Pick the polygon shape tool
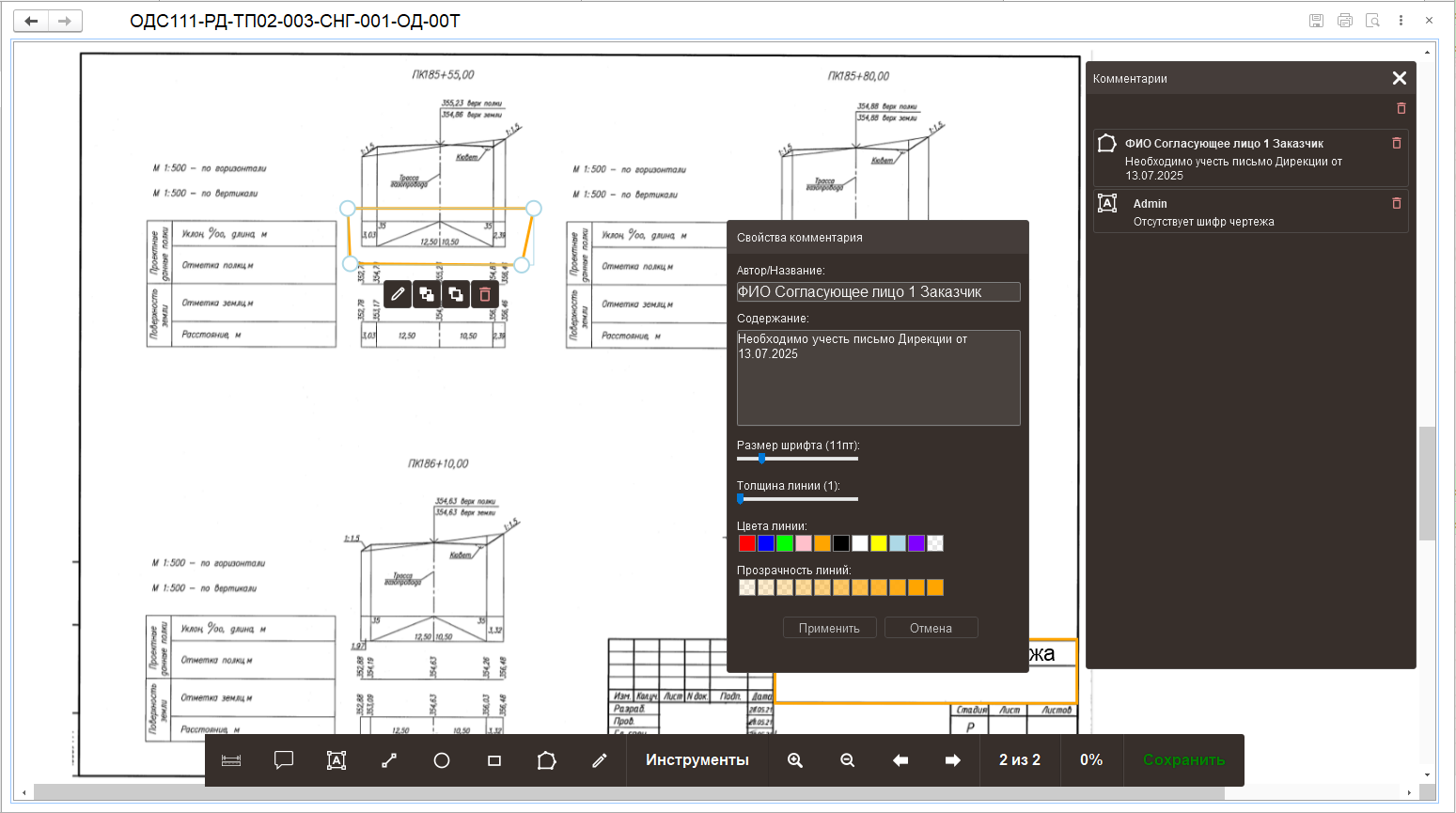The width and height of the screenshot is (1456, 813). tap(547, 760)
